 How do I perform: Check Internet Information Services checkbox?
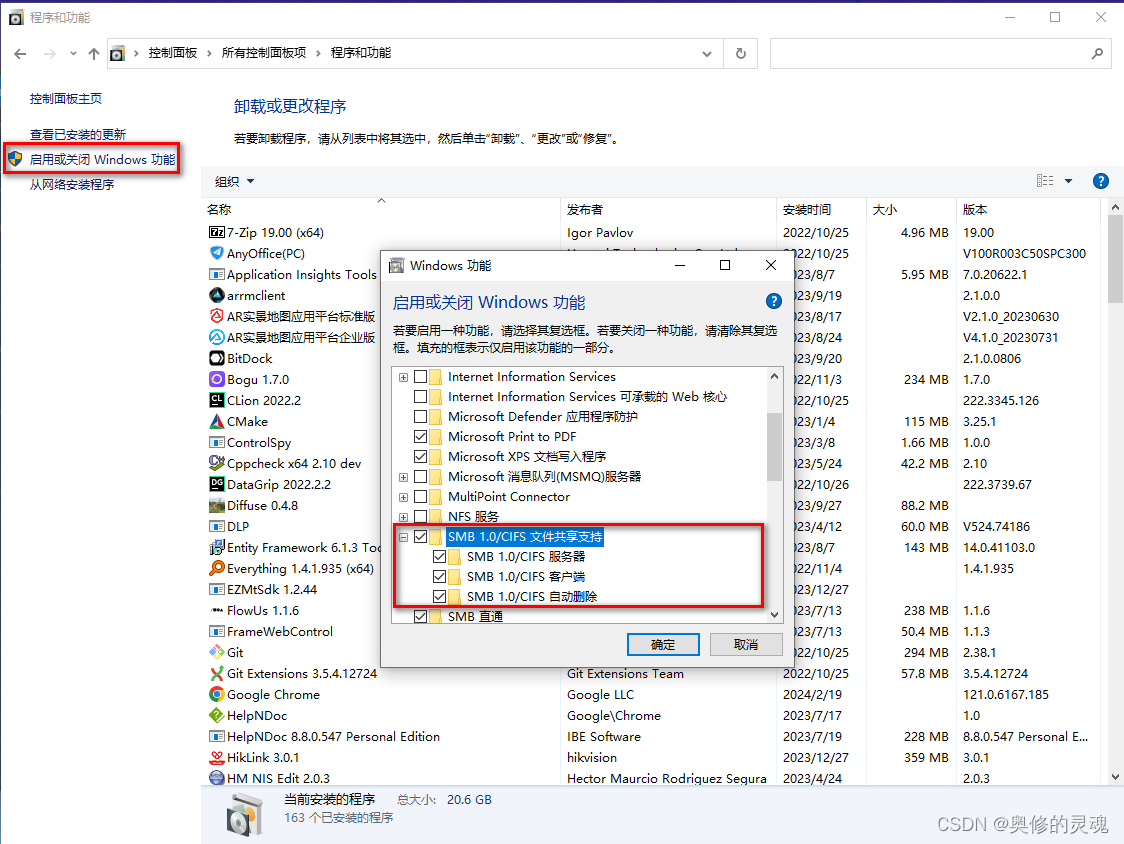421,376
